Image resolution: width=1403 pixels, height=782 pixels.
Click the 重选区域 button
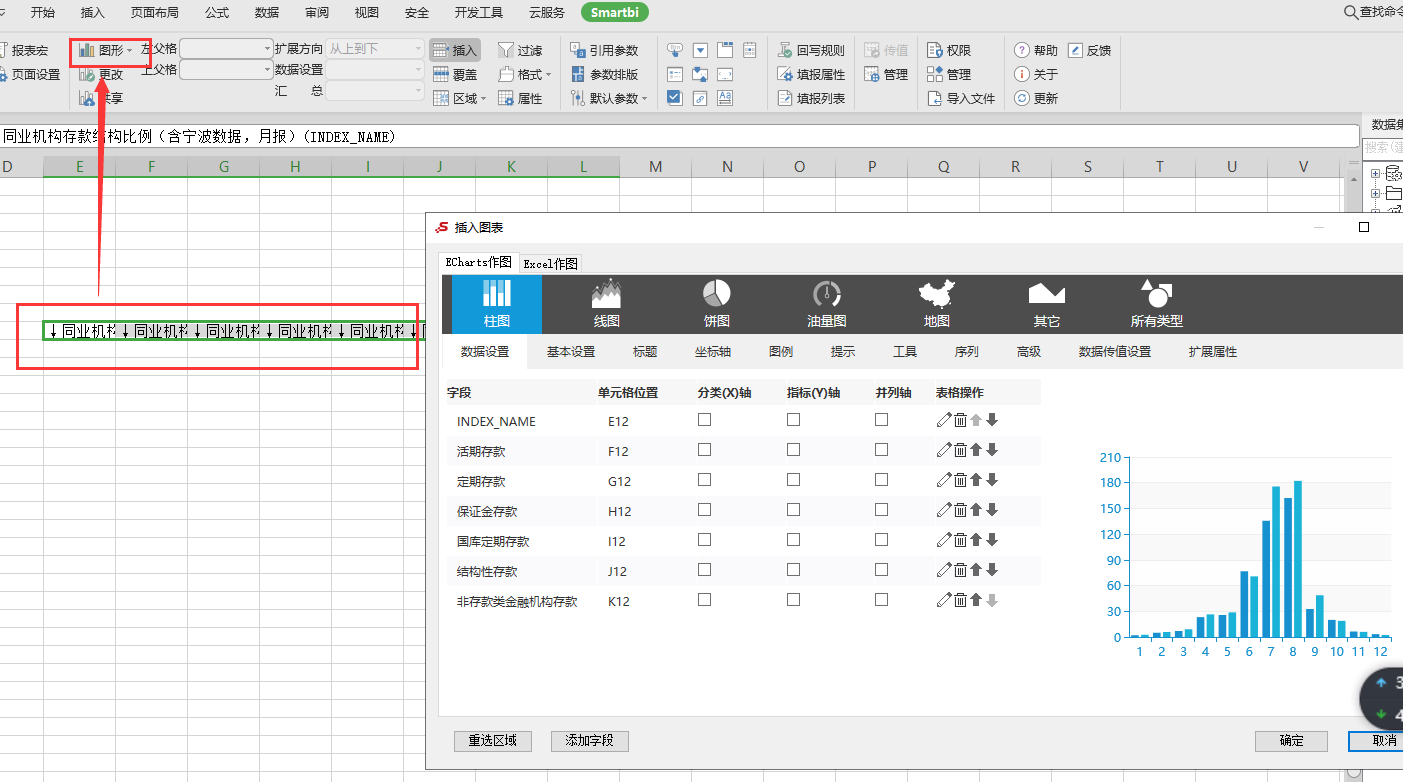pos(493,741)
